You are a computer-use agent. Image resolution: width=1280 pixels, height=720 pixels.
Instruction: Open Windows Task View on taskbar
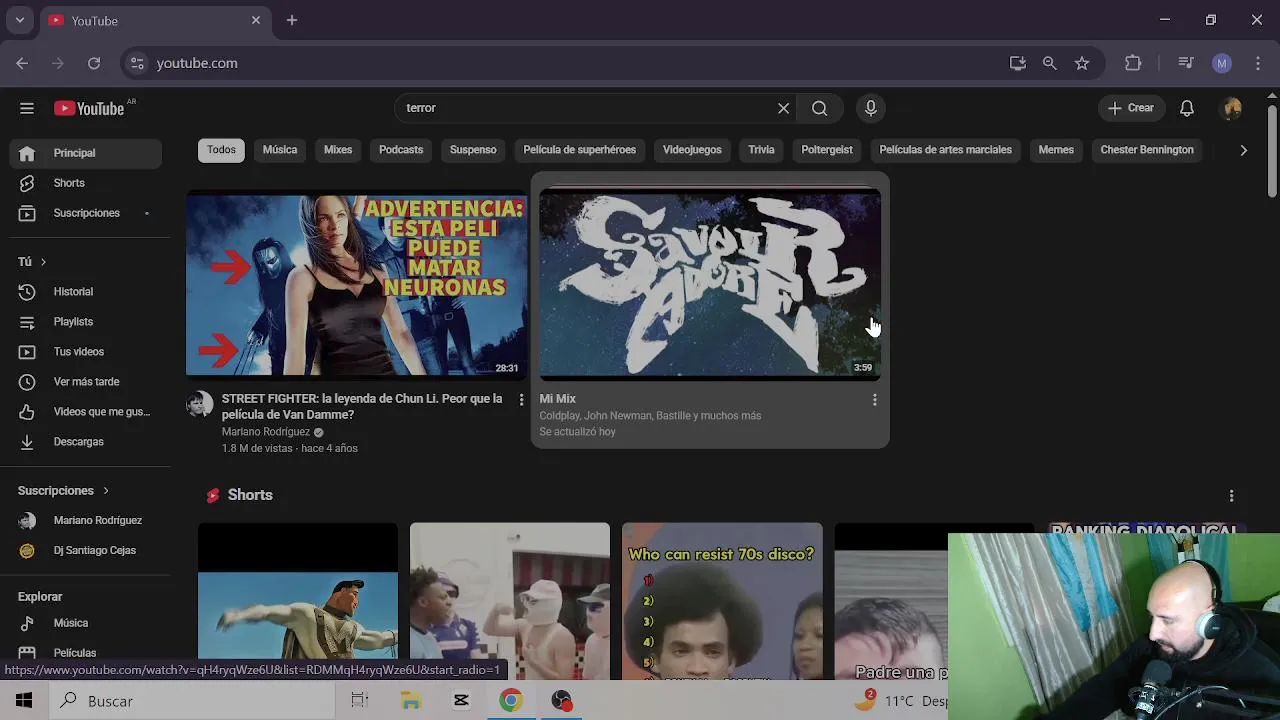click(360, 701)
